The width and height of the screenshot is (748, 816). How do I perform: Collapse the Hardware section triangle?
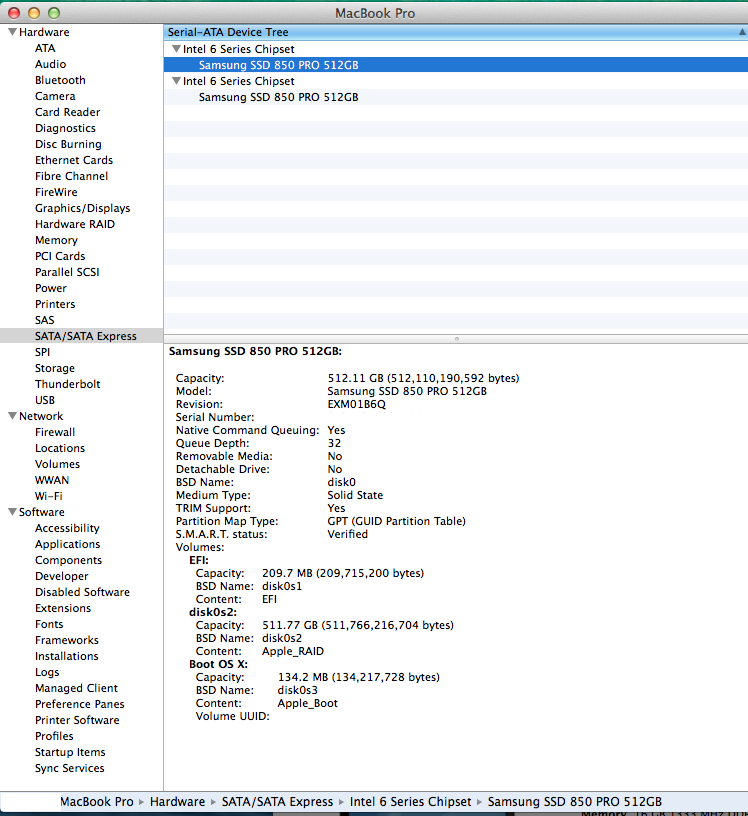click(12, 32)
